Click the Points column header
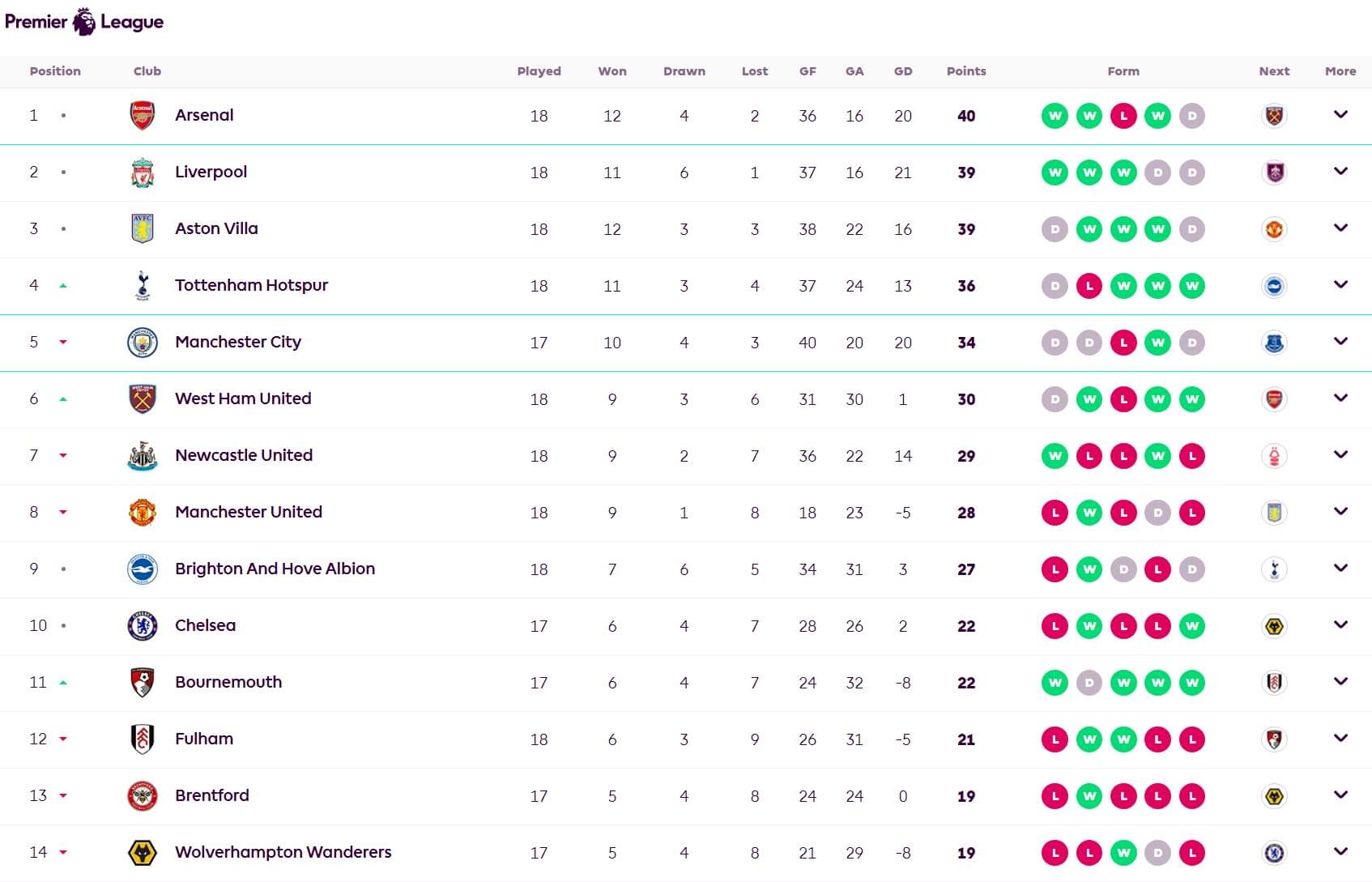 click(966, 71)
